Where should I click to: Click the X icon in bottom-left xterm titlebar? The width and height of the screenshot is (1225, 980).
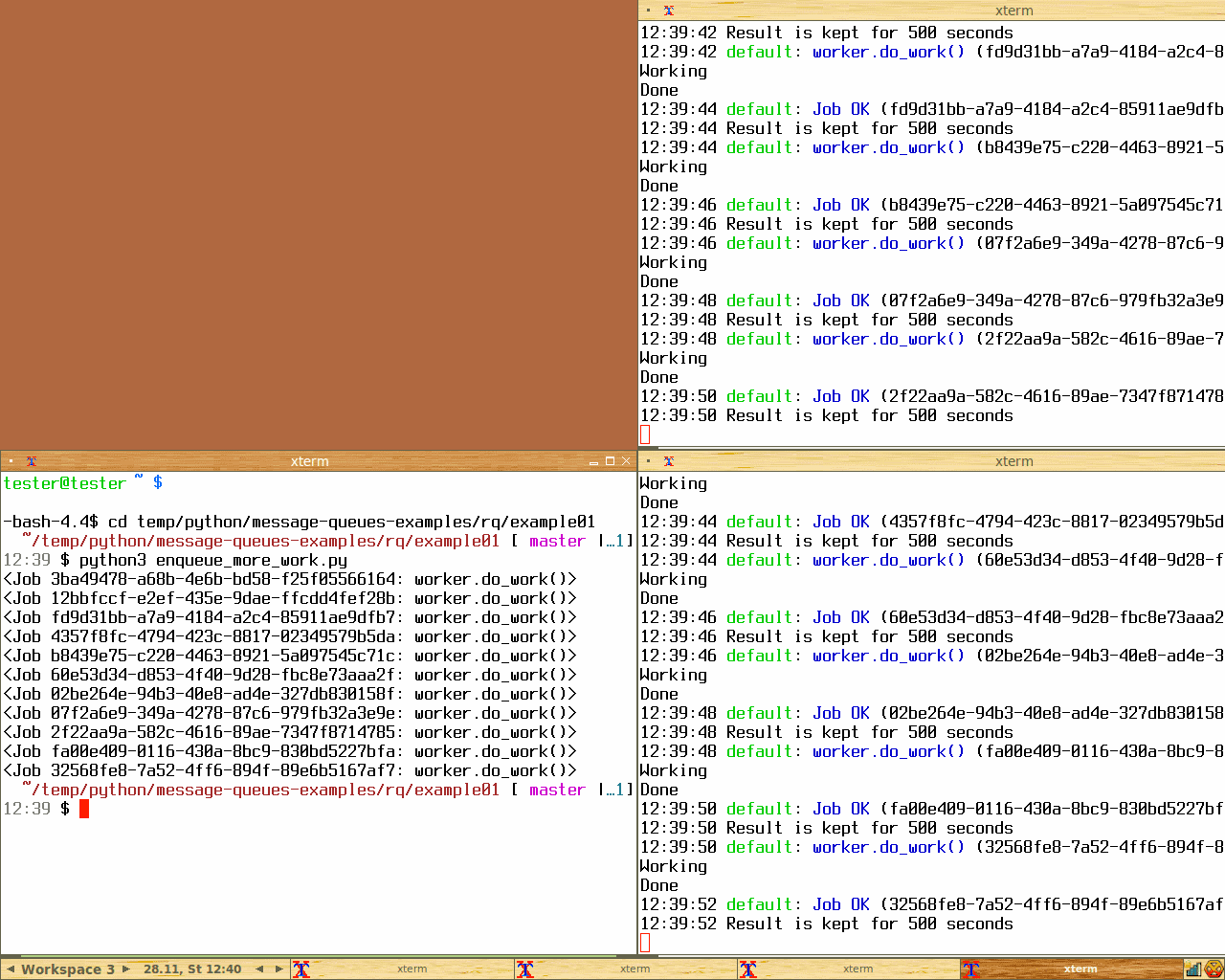tap(32, 461)
